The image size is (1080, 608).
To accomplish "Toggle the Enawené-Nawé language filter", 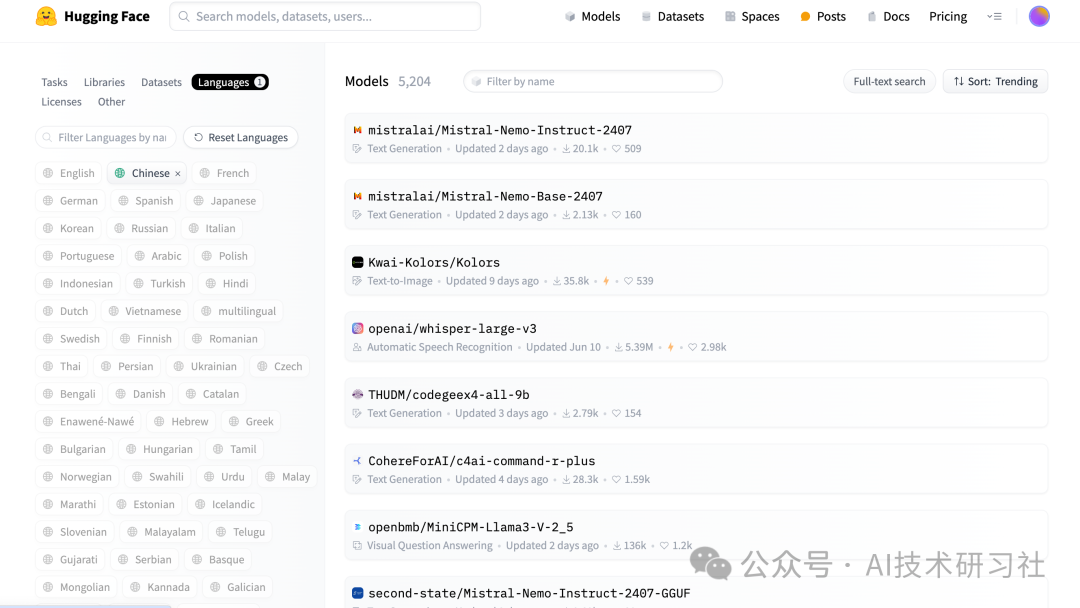I will [89, 421].
